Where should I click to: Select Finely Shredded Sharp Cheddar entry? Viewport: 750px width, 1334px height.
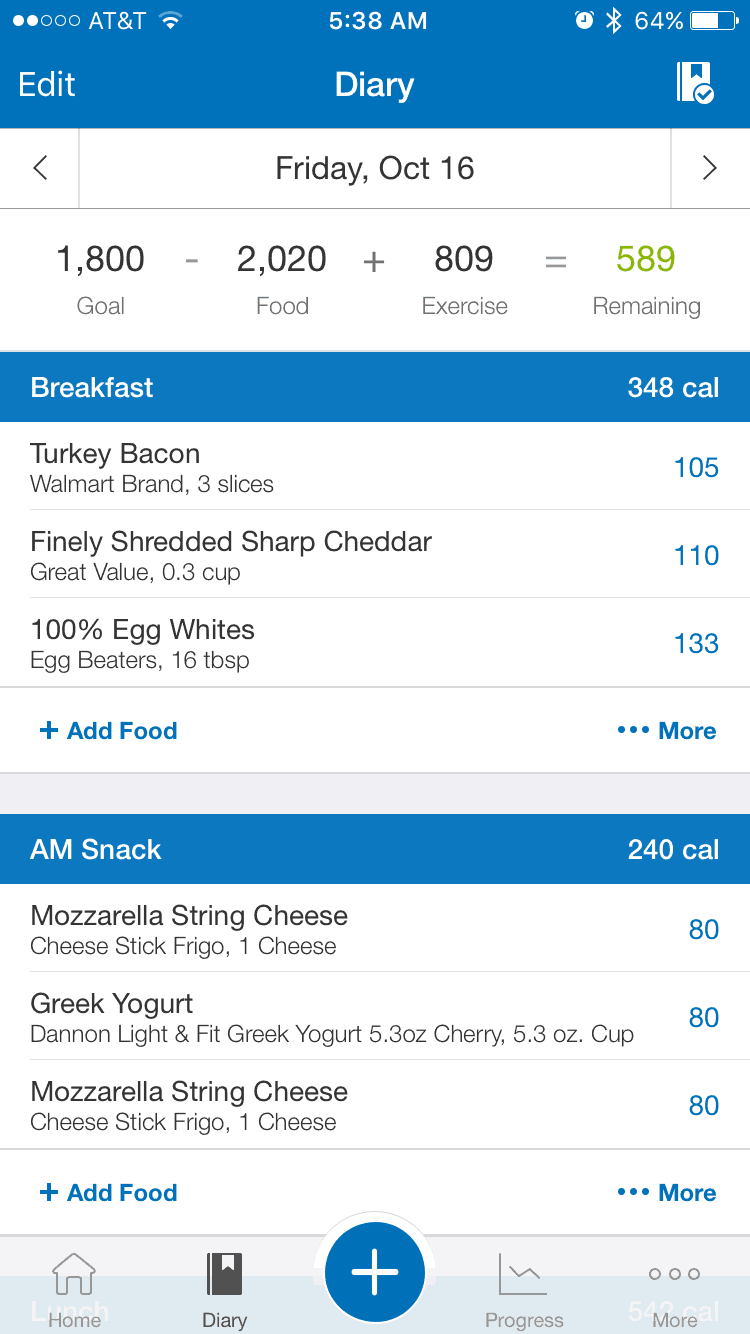coord(375,555)
